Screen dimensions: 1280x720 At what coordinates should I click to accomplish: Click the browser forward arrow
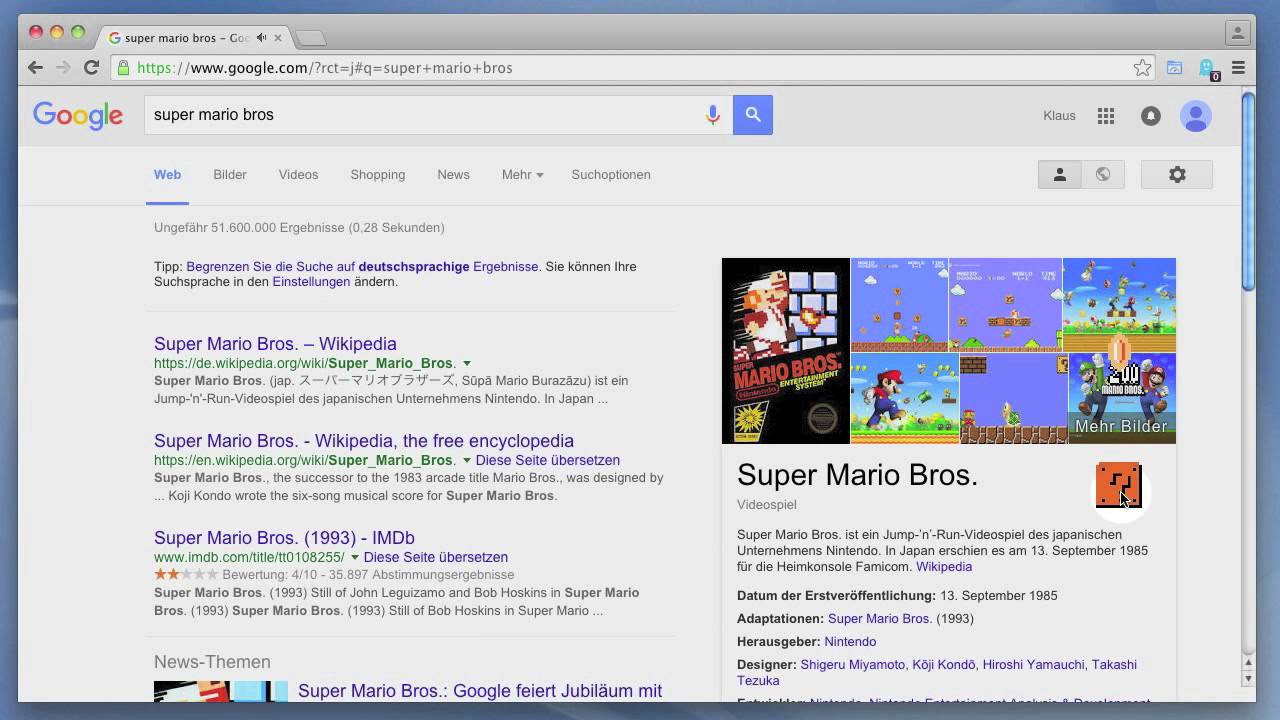click(x=63, y=68)
